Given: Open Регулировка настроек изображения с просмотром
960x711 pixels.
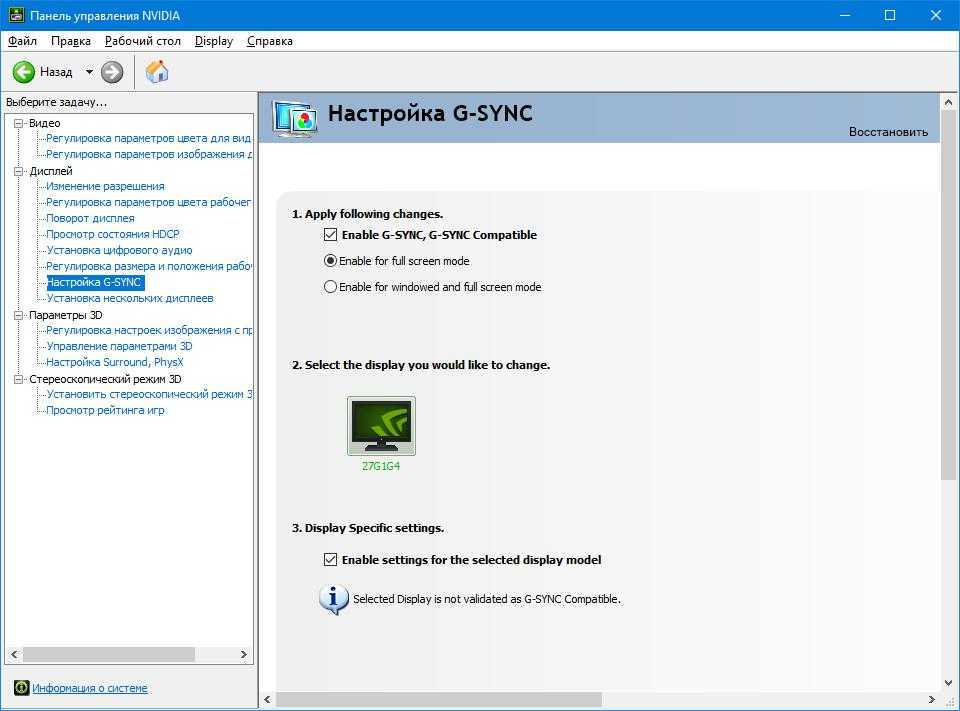Looking at the screenshot, I should [149, 330].
